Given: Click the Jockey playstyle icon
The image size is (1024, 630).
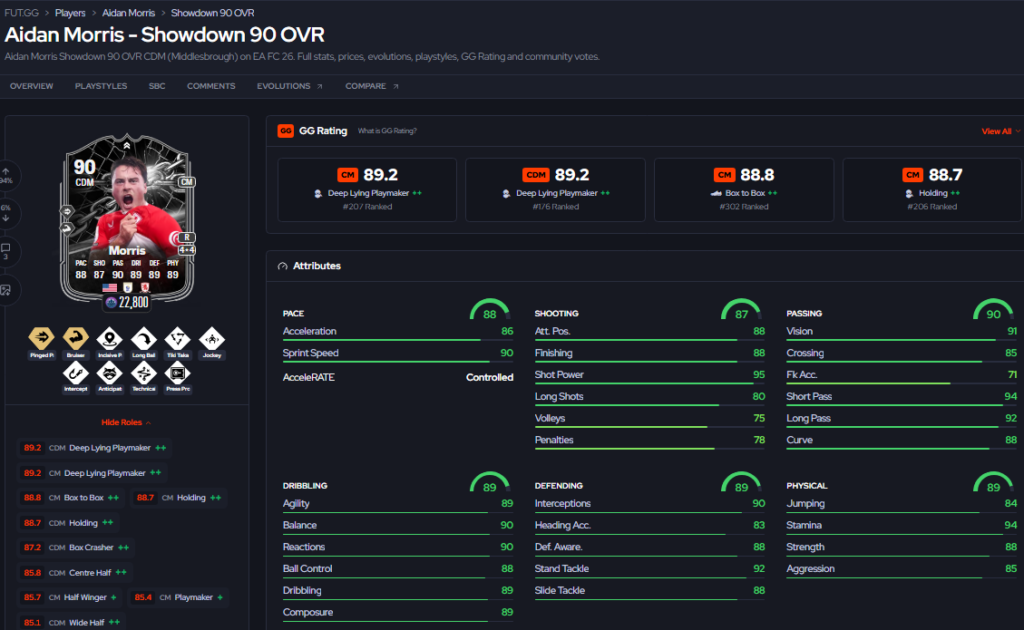Looking at the screenshot, I should [x=212, y=338].
